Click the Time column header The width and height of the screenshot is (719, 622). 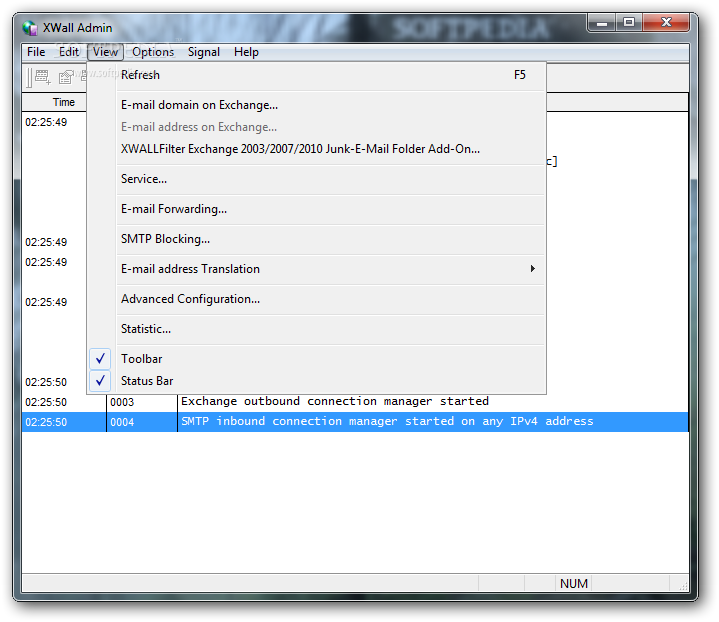(x=63, y=102)
